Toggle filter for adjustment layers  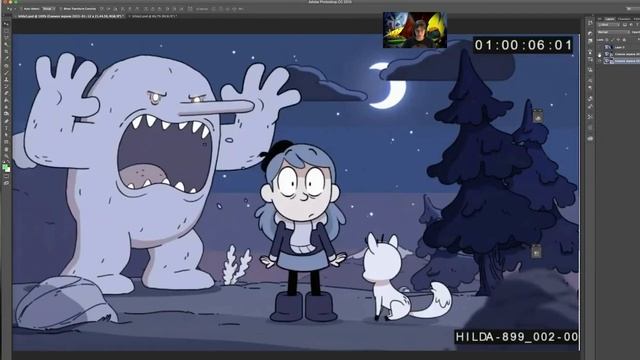tap(631, 24)
